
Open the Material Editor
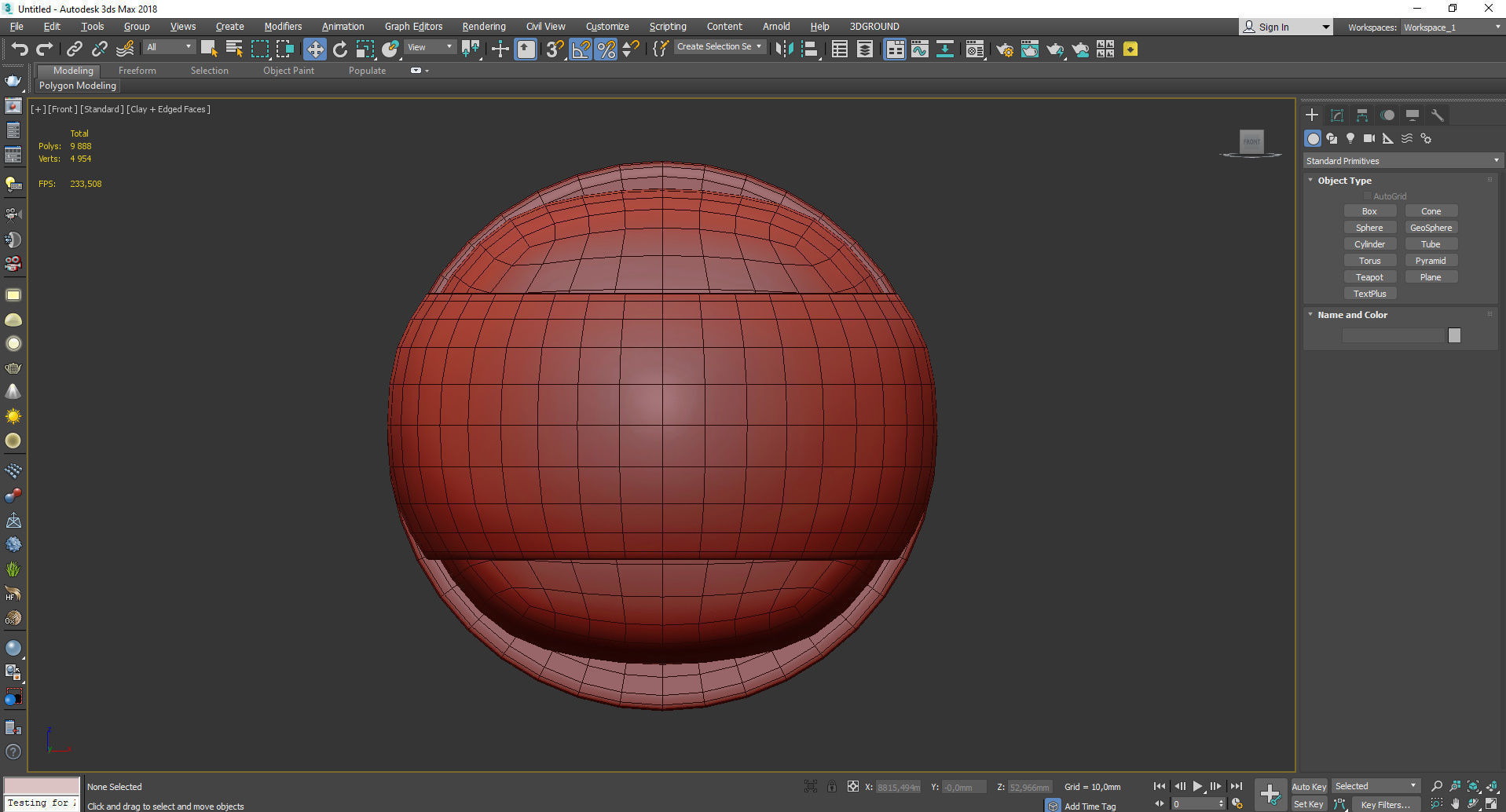[975, 49]
